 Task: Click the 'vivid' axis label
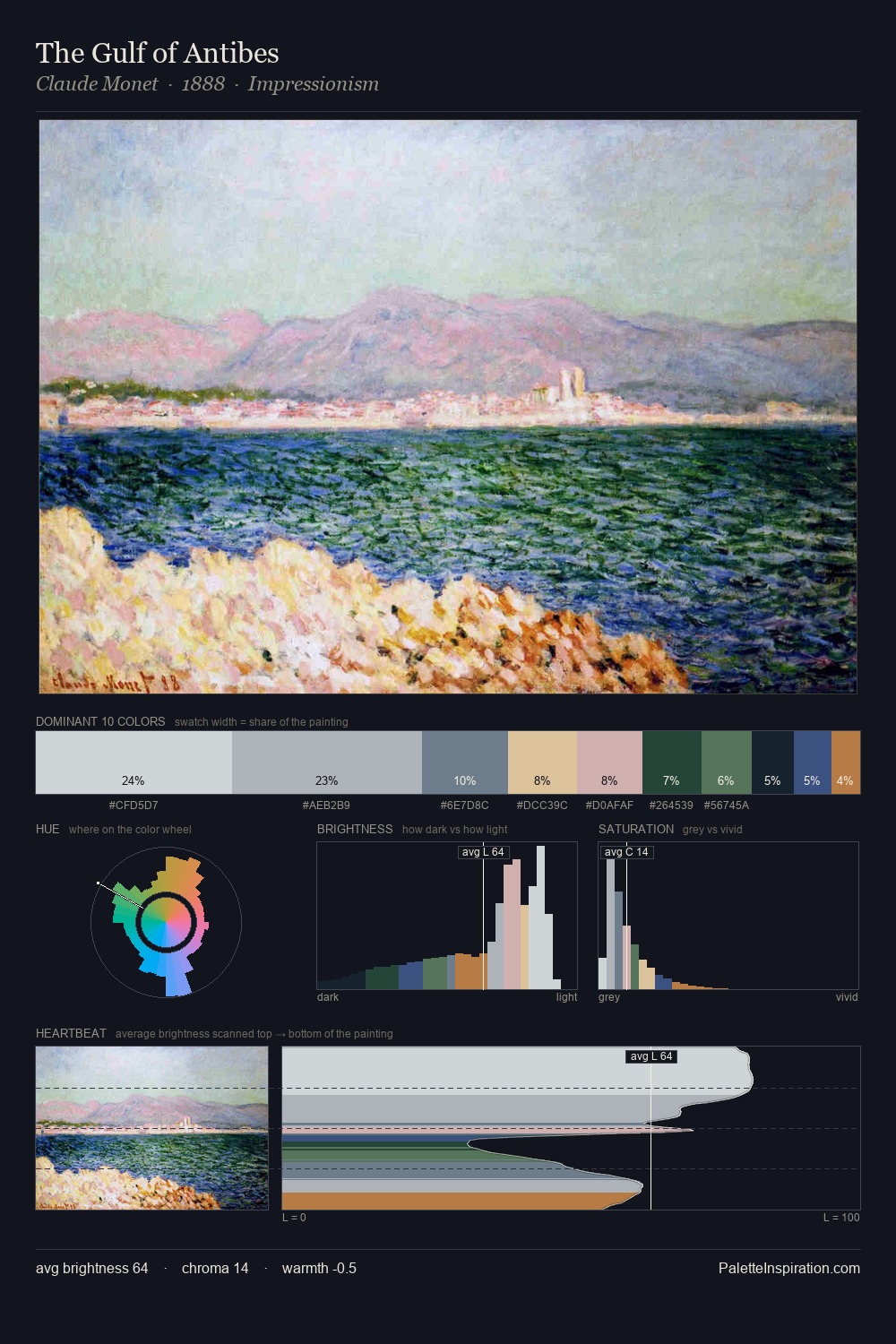847,997
